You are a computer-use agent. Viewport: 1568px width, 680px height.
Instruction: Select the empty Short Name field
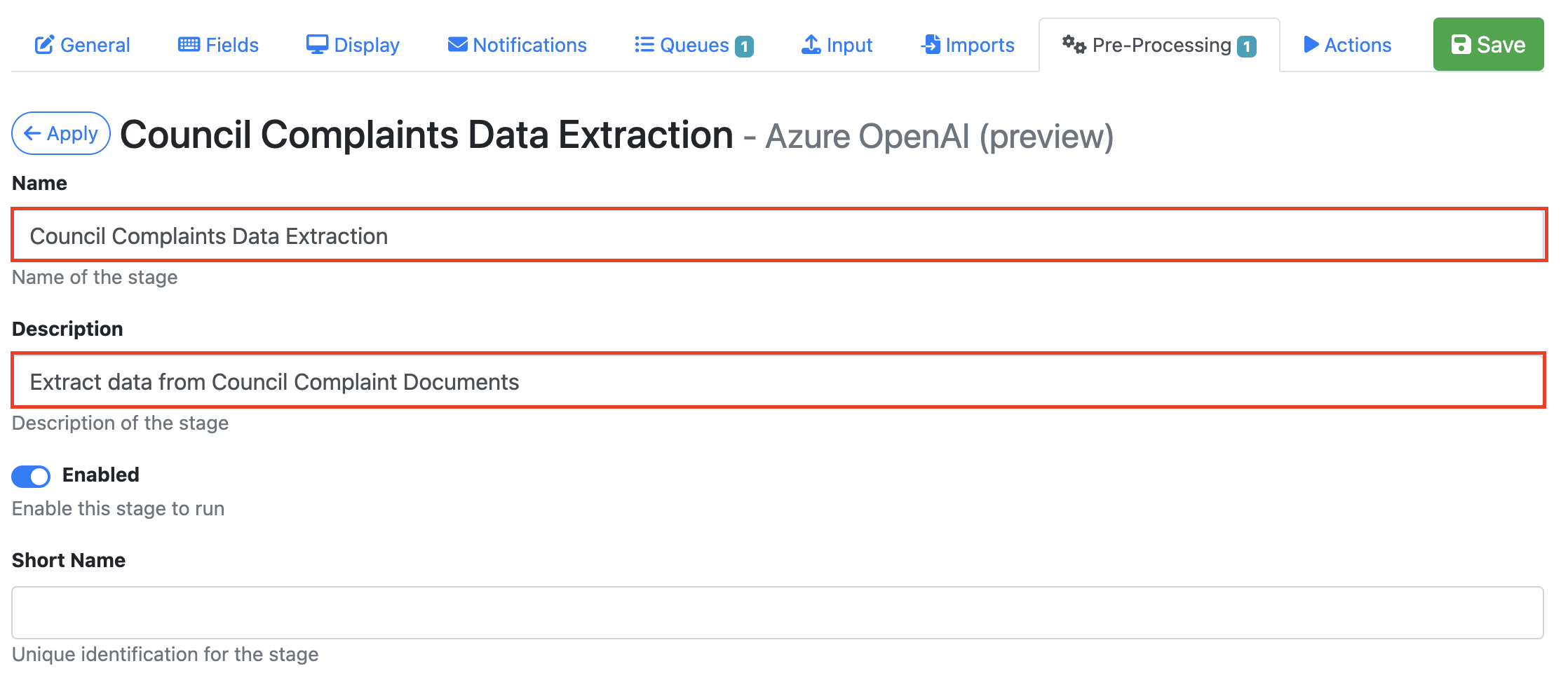click(x=777, y=613)
